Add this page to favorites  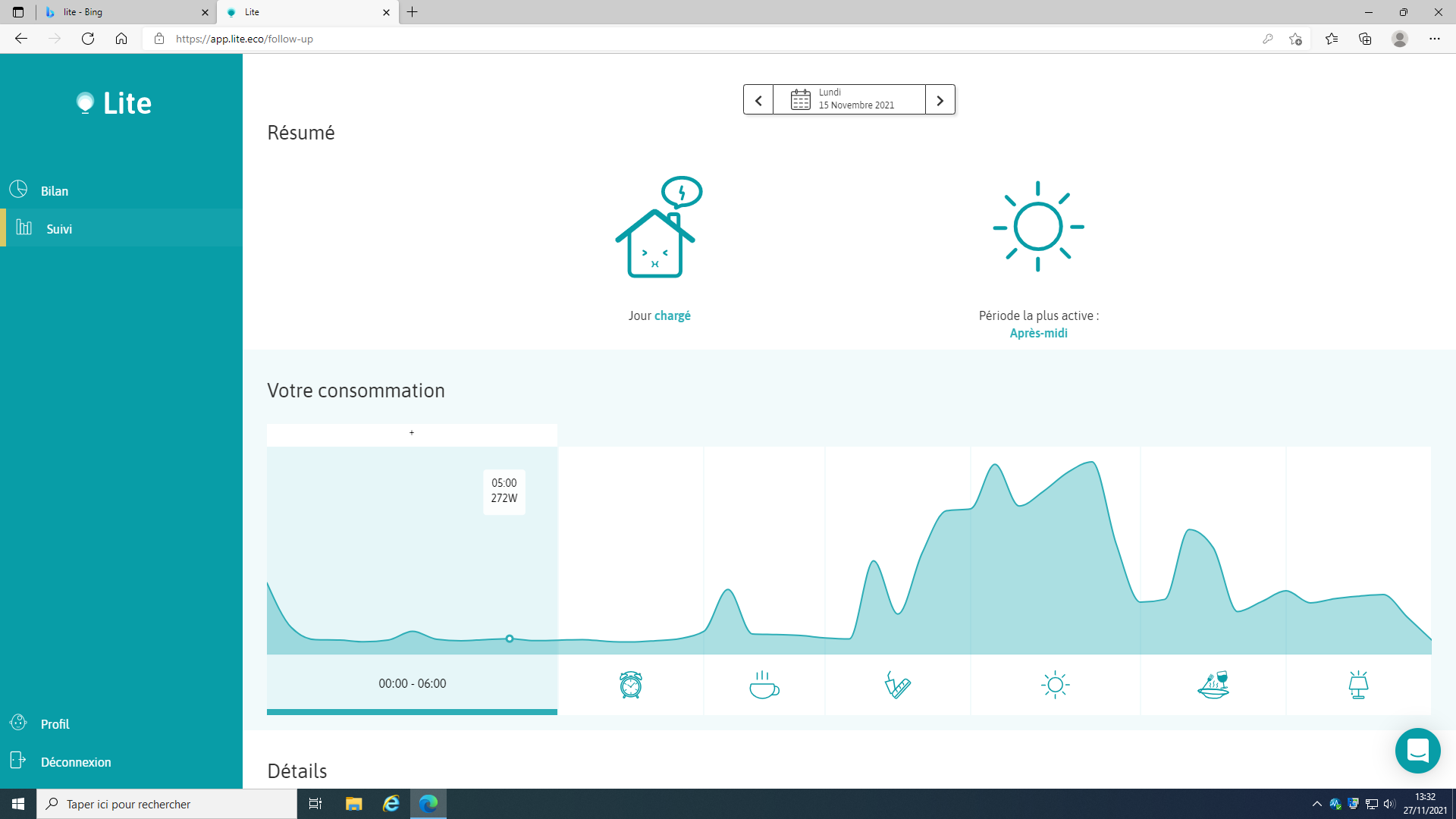tap(1296, 39)
